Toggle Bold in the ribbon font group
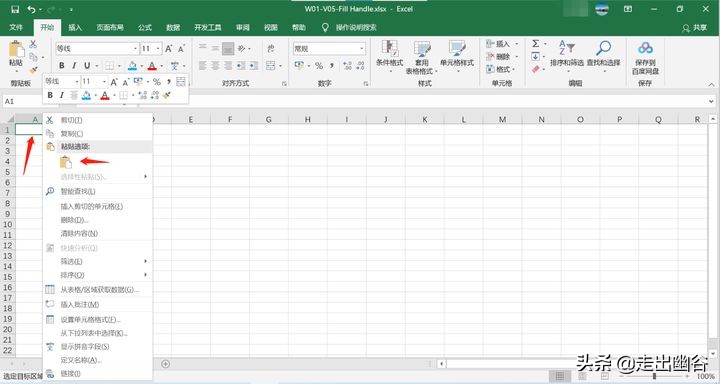This screenshot has width=720, height=384. 62,66
